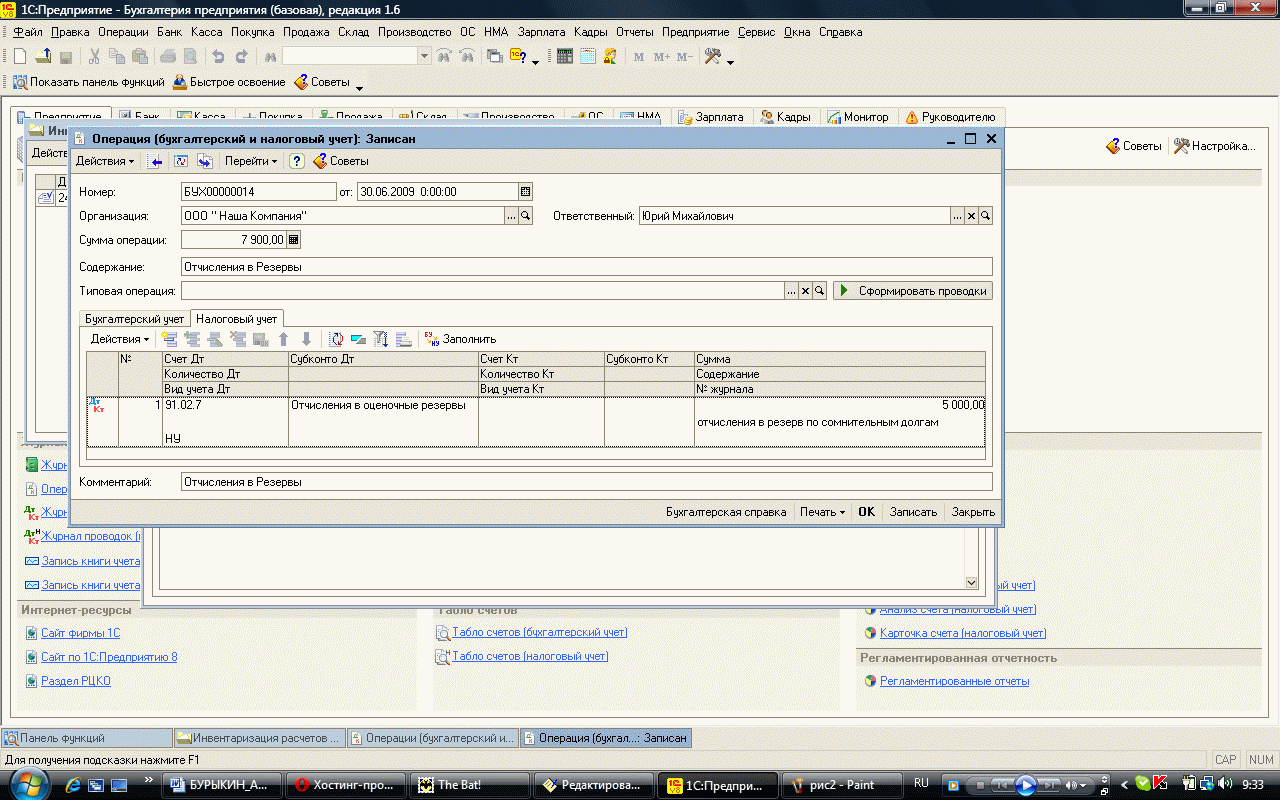This screenshot has width=1280, height=800.
Task: Expand dropdown arrow next to 1C help icon
Action: click(536, 62)
